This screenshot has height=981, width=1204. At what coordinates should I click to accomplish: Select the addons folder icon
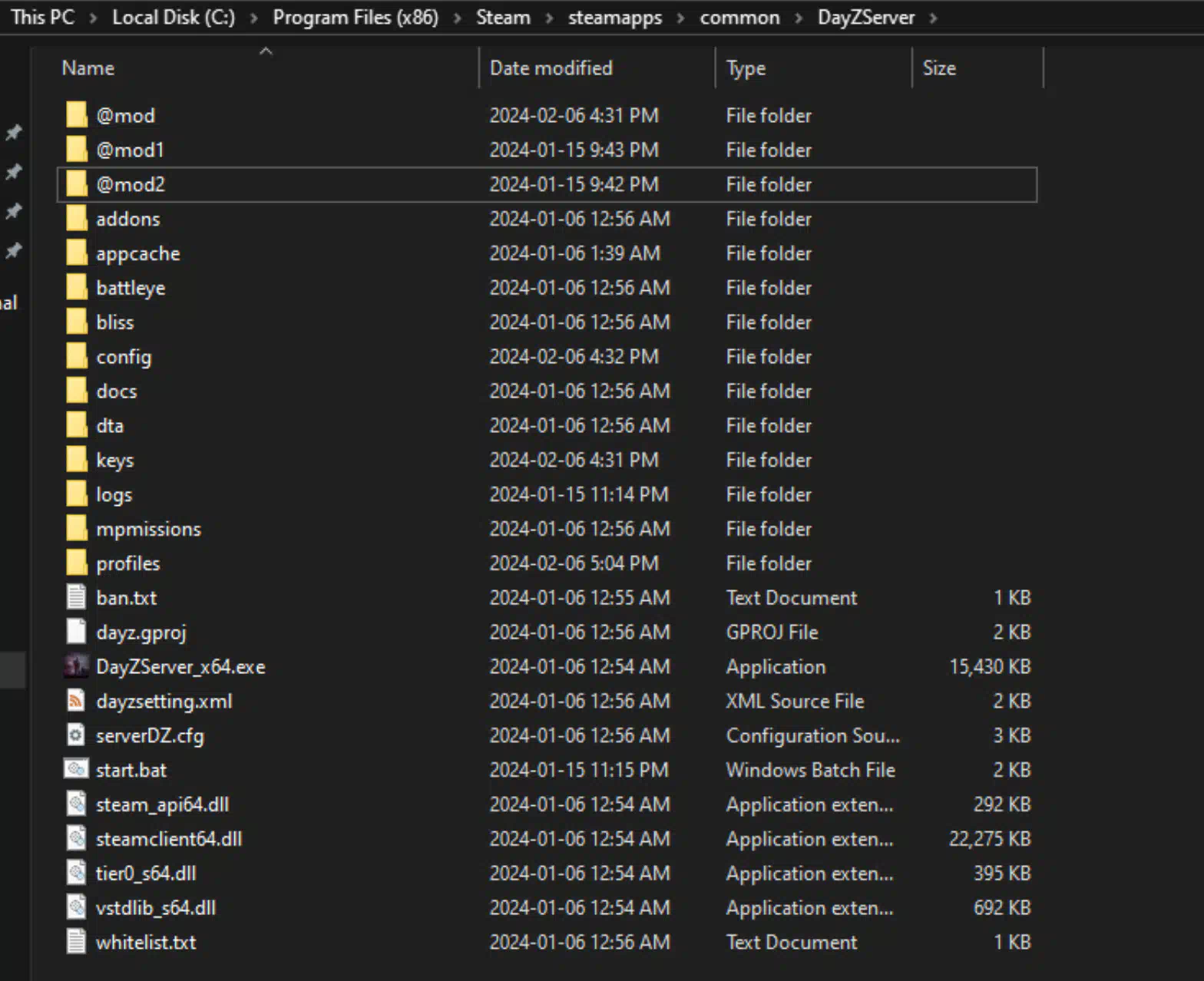tap(76, 219)
